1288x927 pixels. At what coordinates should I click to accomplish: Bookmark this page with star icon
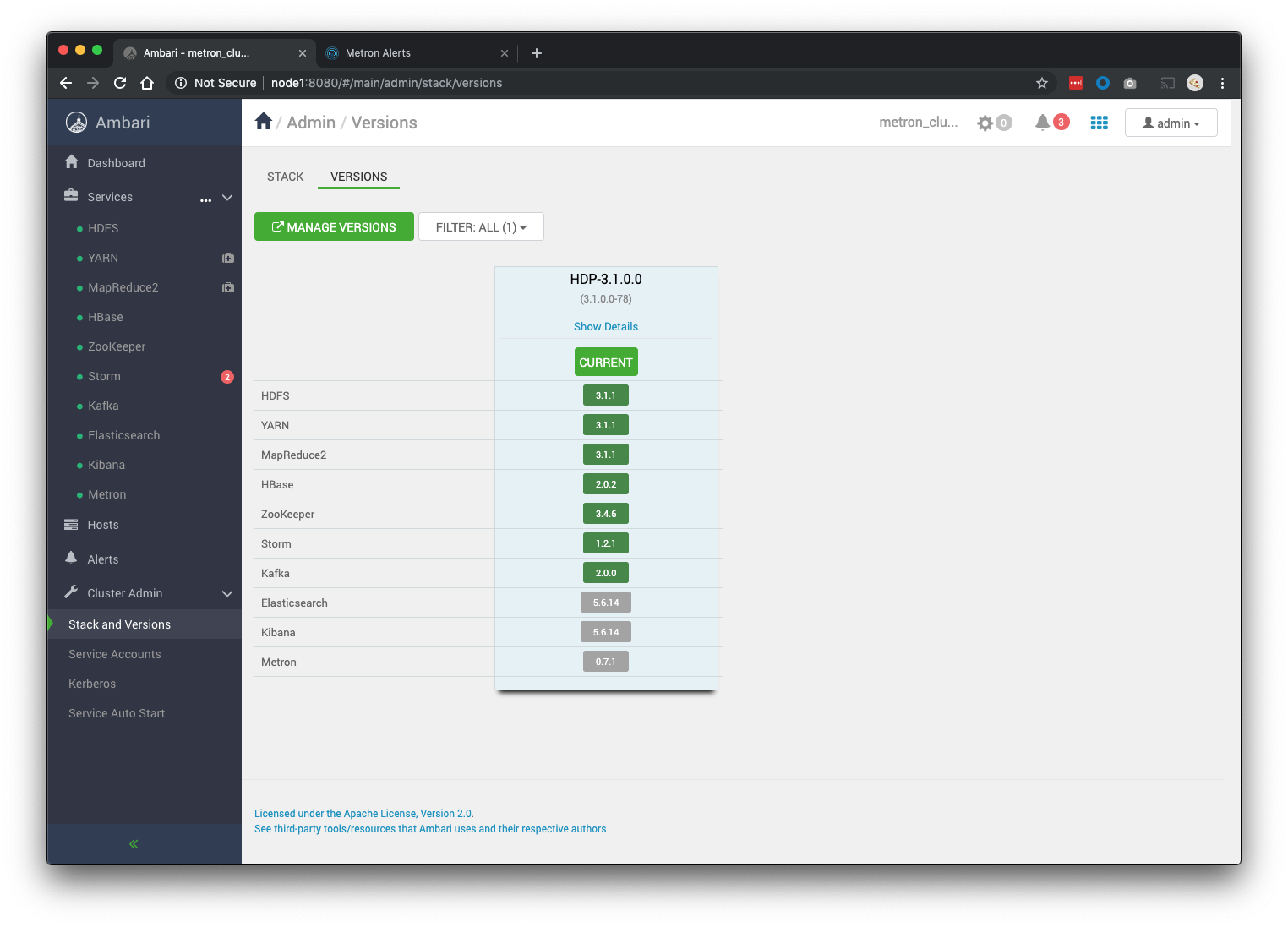tap(1042, 83)
